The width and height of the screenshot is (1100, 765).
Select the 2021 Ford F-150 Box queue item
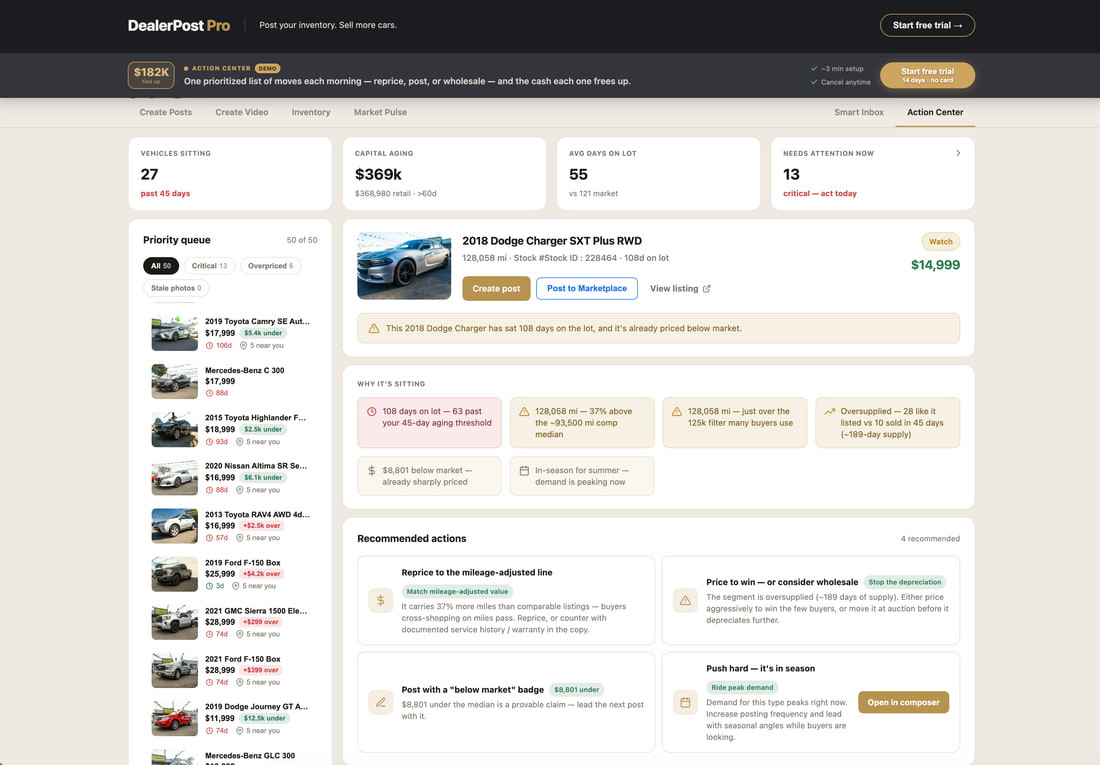coord(231,670)
